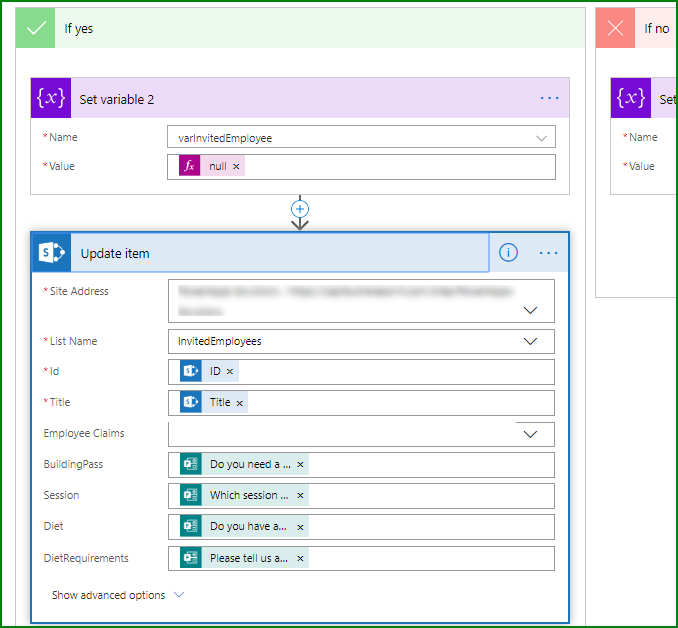Click the SharePoint icon on Title token

[x=191, y=402]
